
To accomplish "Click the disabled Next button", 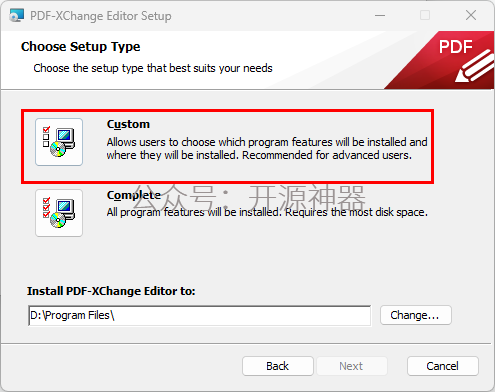I will pyautogui.click(x=352, y=366).
